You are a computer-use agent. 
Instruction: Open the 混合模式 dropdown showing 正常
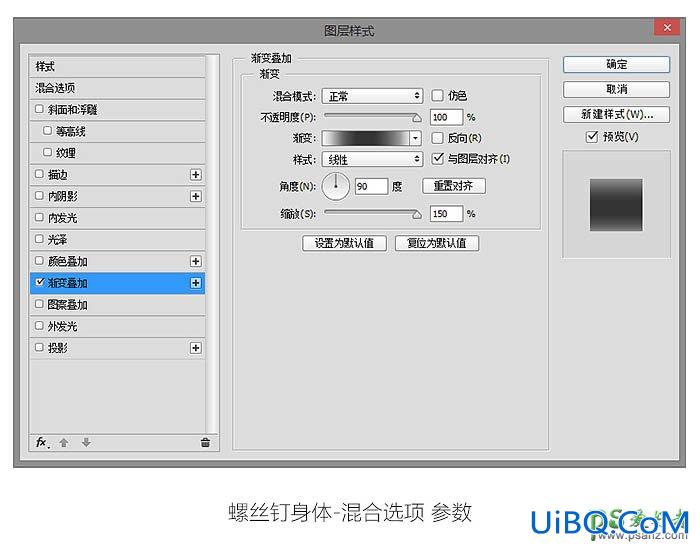(372, 96)
